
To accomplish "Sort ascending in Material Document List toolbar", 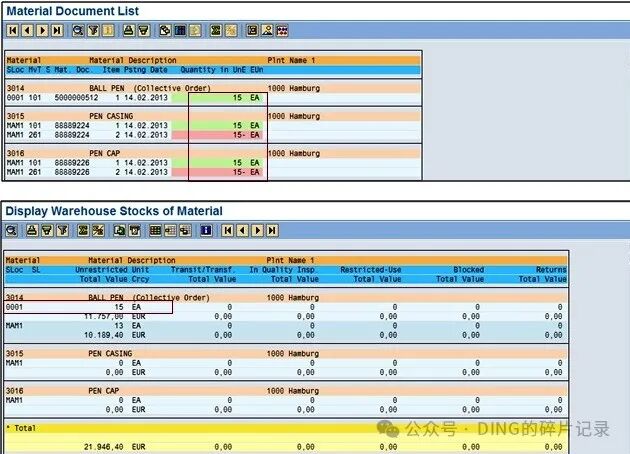I will [x=129, y=31].
